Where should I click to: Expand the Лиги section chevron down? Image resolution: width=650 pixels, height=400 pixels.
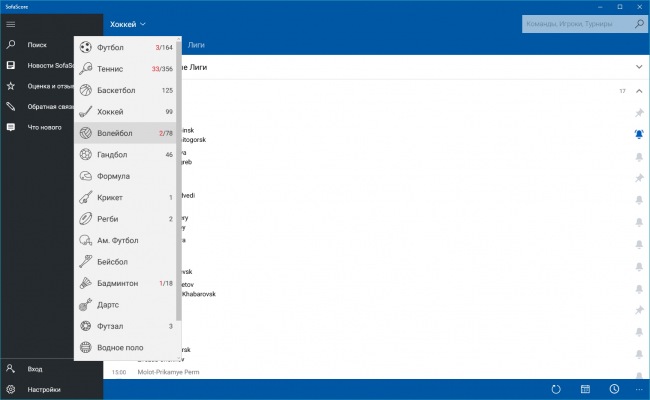pos(639,67)
